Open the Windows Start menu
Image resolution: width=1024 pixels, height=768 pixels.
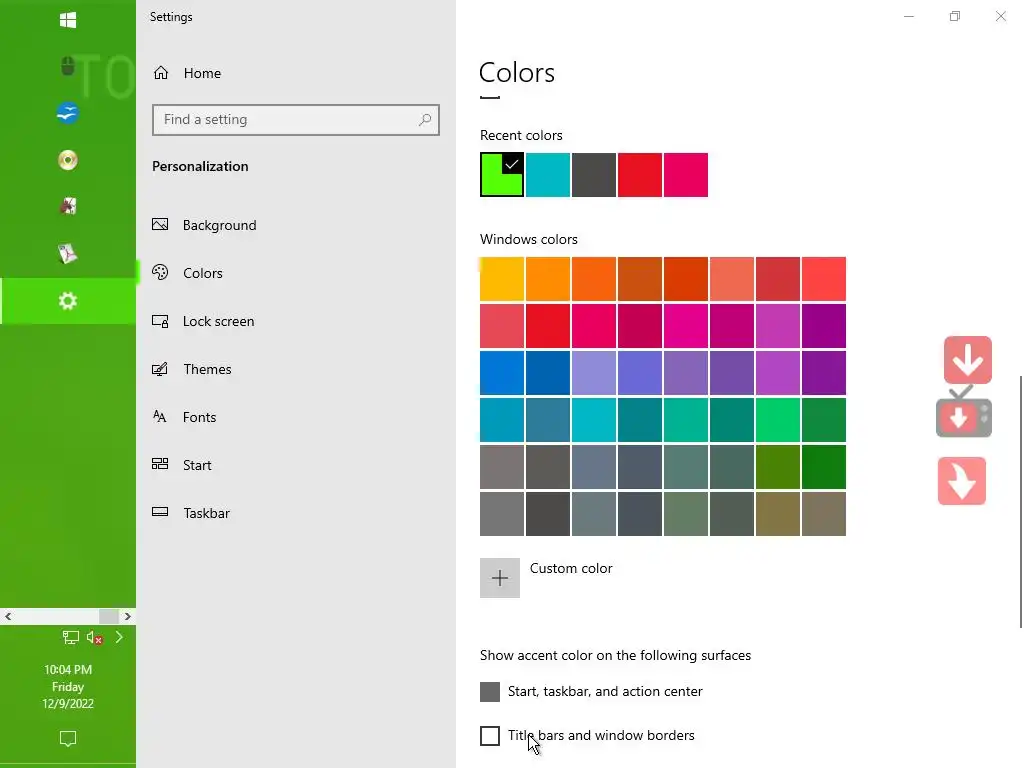pyautogui.click(x=68, y=20)
